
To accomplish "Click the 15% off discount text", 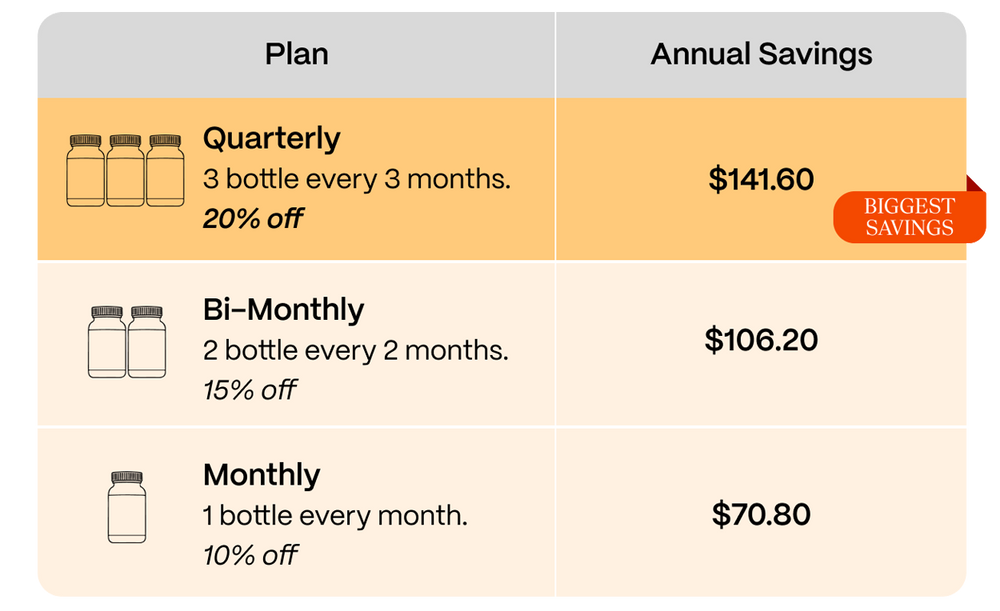I will click(x=249, y=389).
